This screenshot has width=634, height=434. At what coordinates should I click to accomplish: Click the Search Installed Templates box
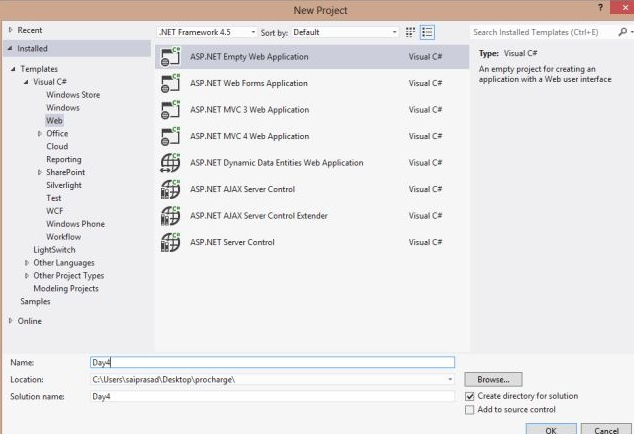pos(543,32)
